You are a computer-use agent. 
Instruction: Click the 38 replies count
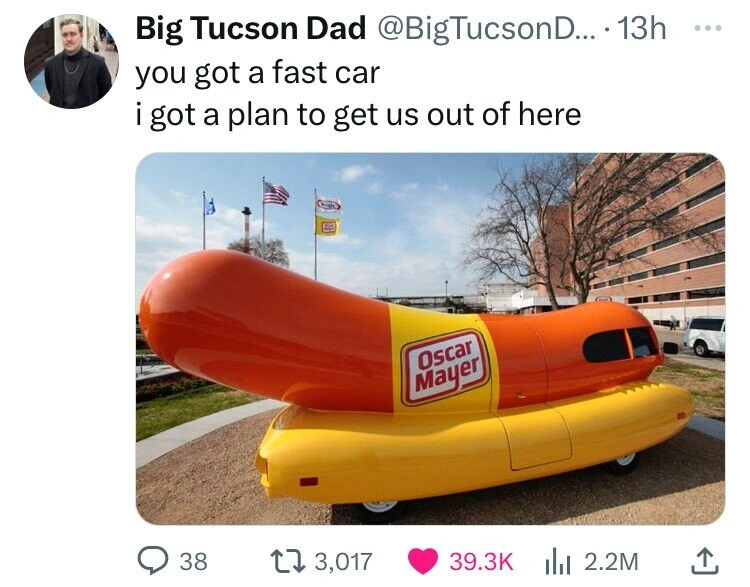(194, 561)
